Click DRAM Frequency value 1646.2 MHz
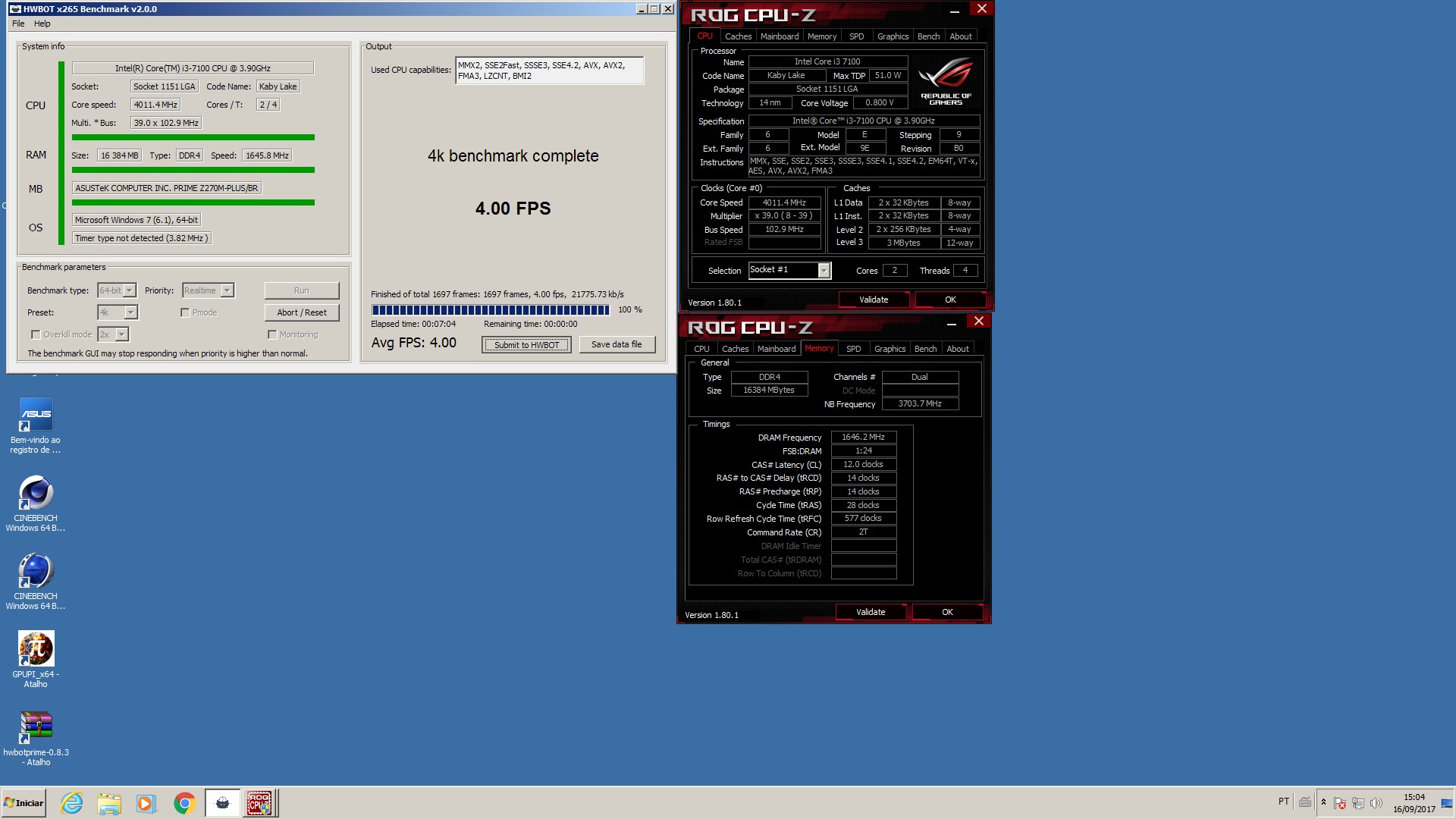Screen dimensions: 1456x819 pyautogui.click(x=864, y=437)
